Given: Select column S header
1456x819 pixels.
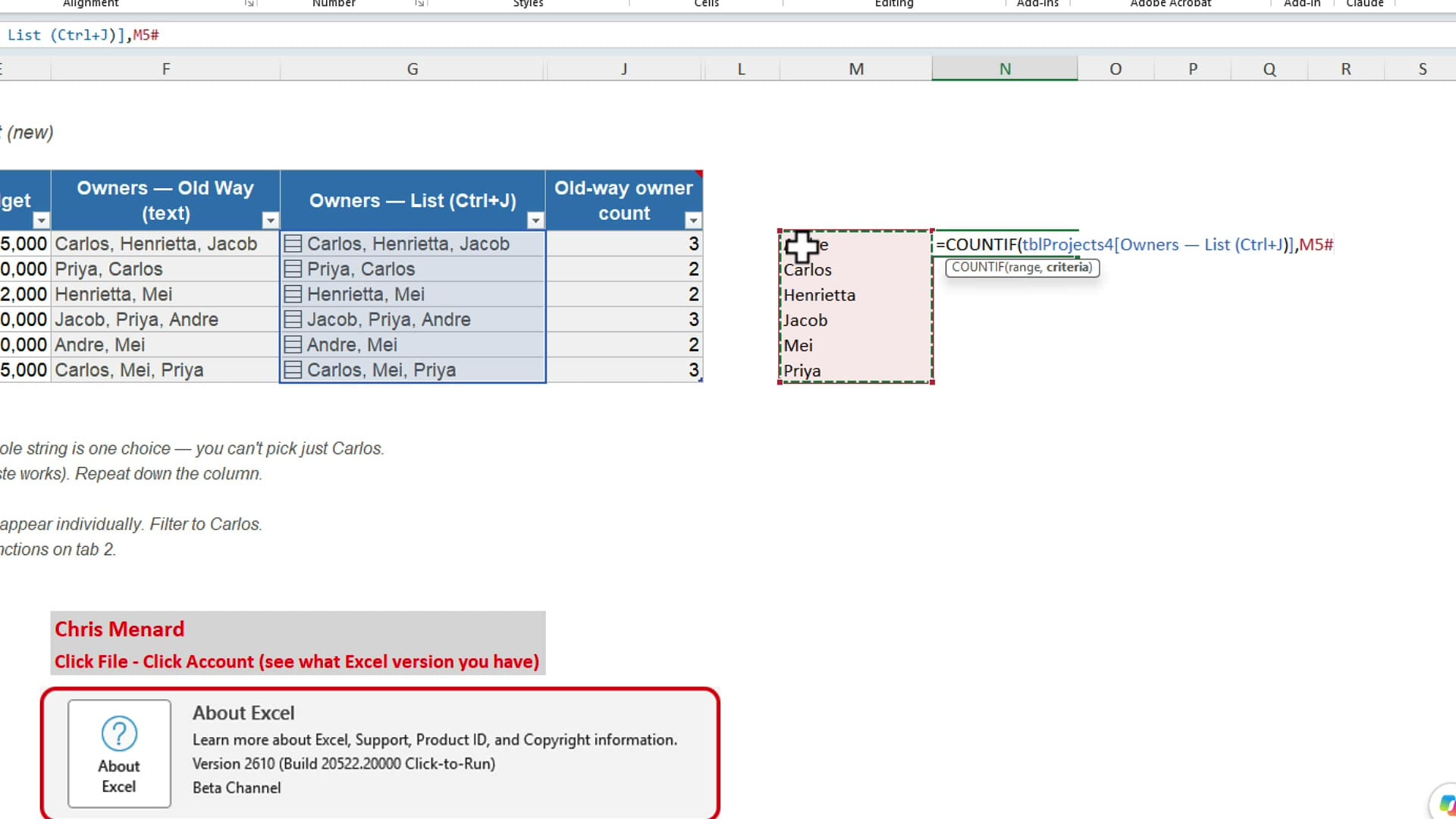Looking at the screenshot, I should [x=1423, y=69].
